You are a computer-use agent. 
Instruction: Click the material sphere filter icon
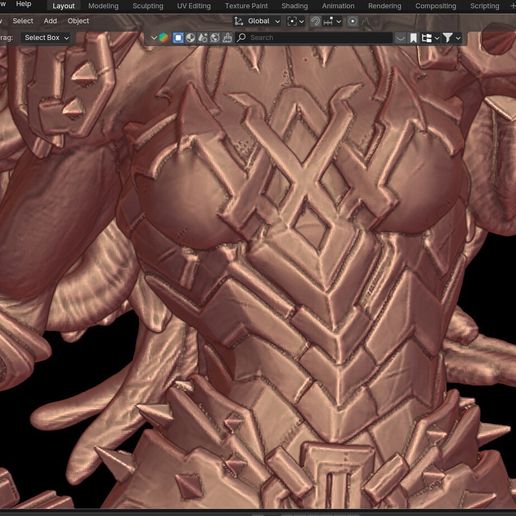pos(190,38)
